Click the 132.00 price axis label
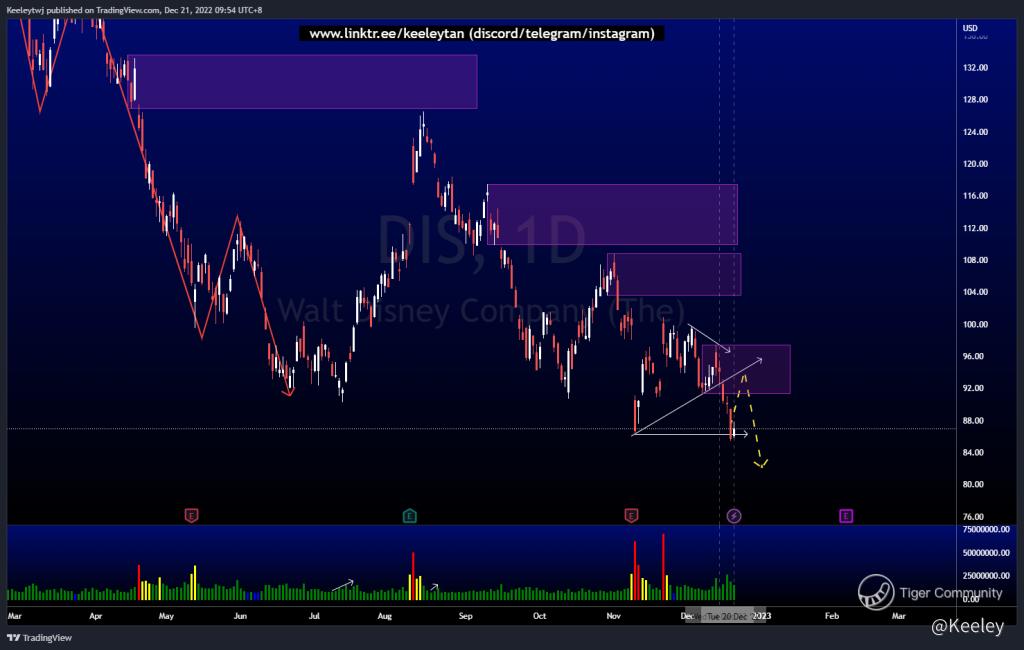Viewport: 1024px width, 650px height. (x=975, y=67)
